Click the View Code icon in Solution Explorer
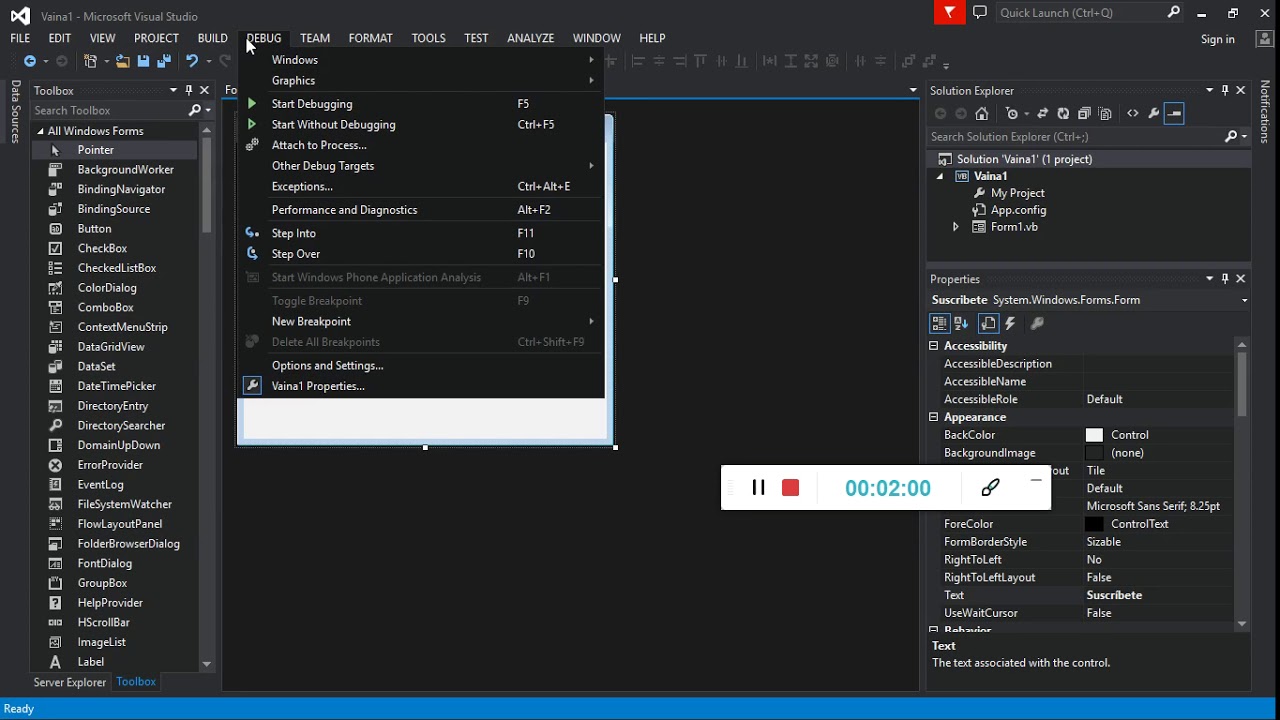The width and height of the screenshot is (1280, 720). [1132, 114]
